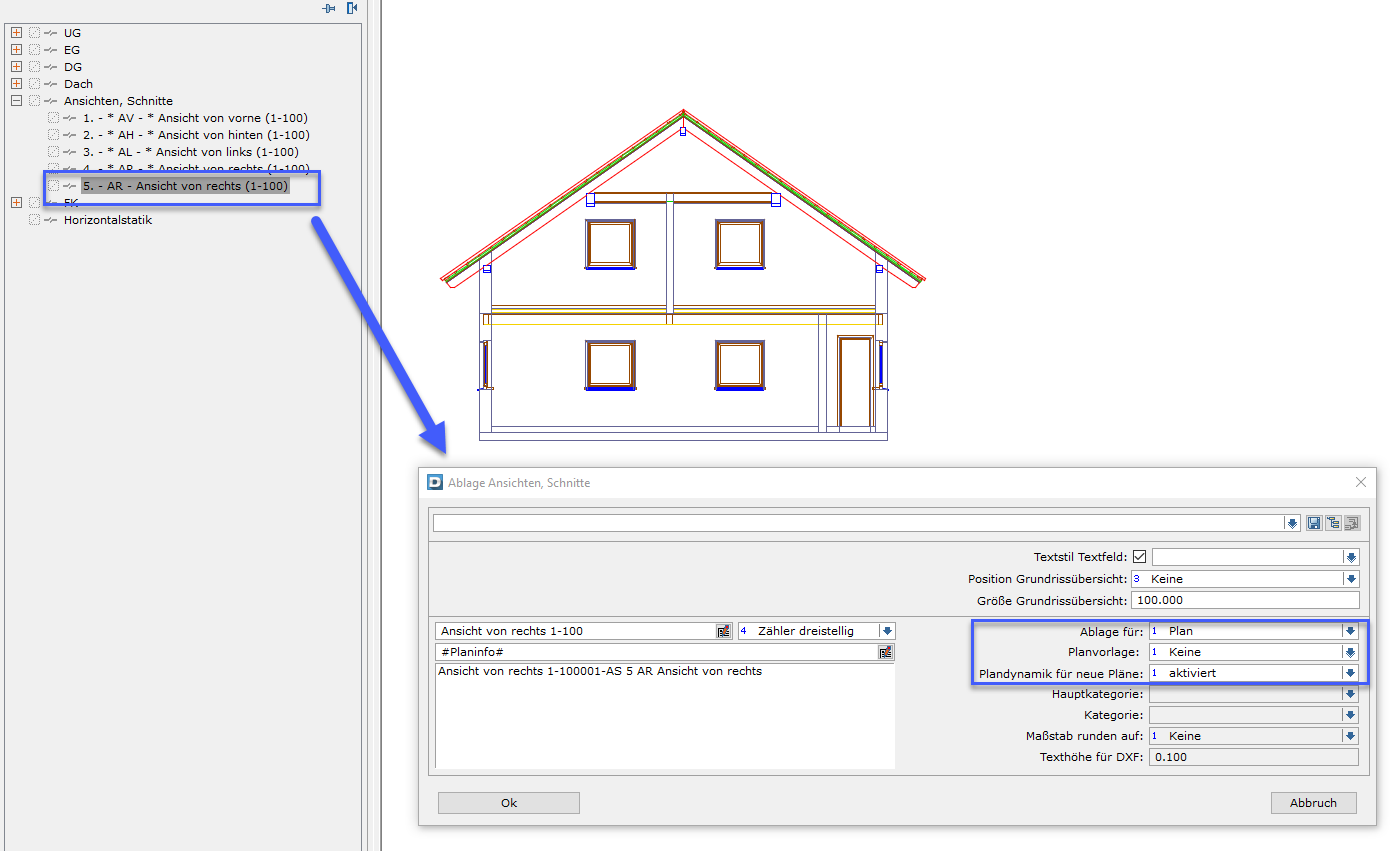Click the dialog's application logo icon
1396x851 pixels.
pyautogui.click(x=435, y=482)
